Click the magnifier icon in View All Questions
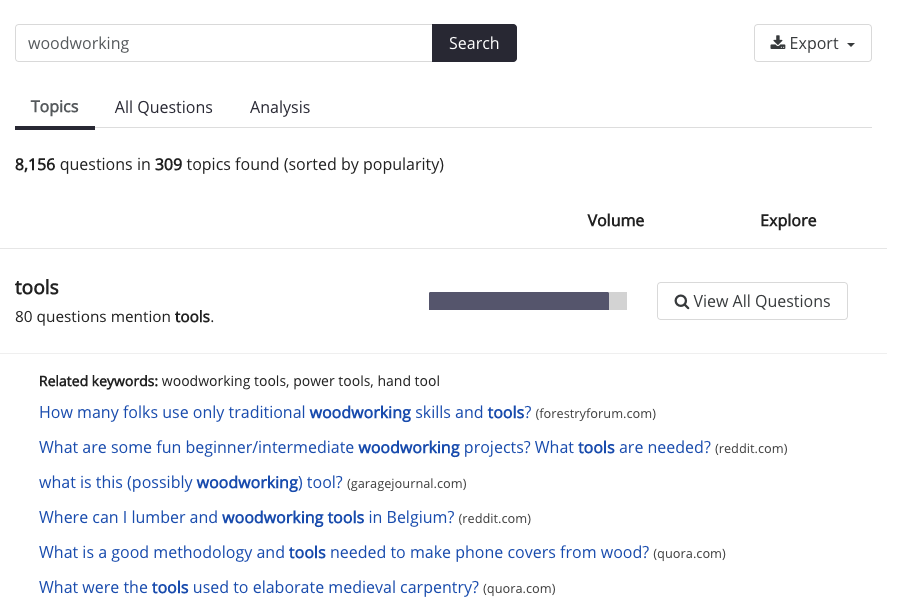 click(682, 302)
